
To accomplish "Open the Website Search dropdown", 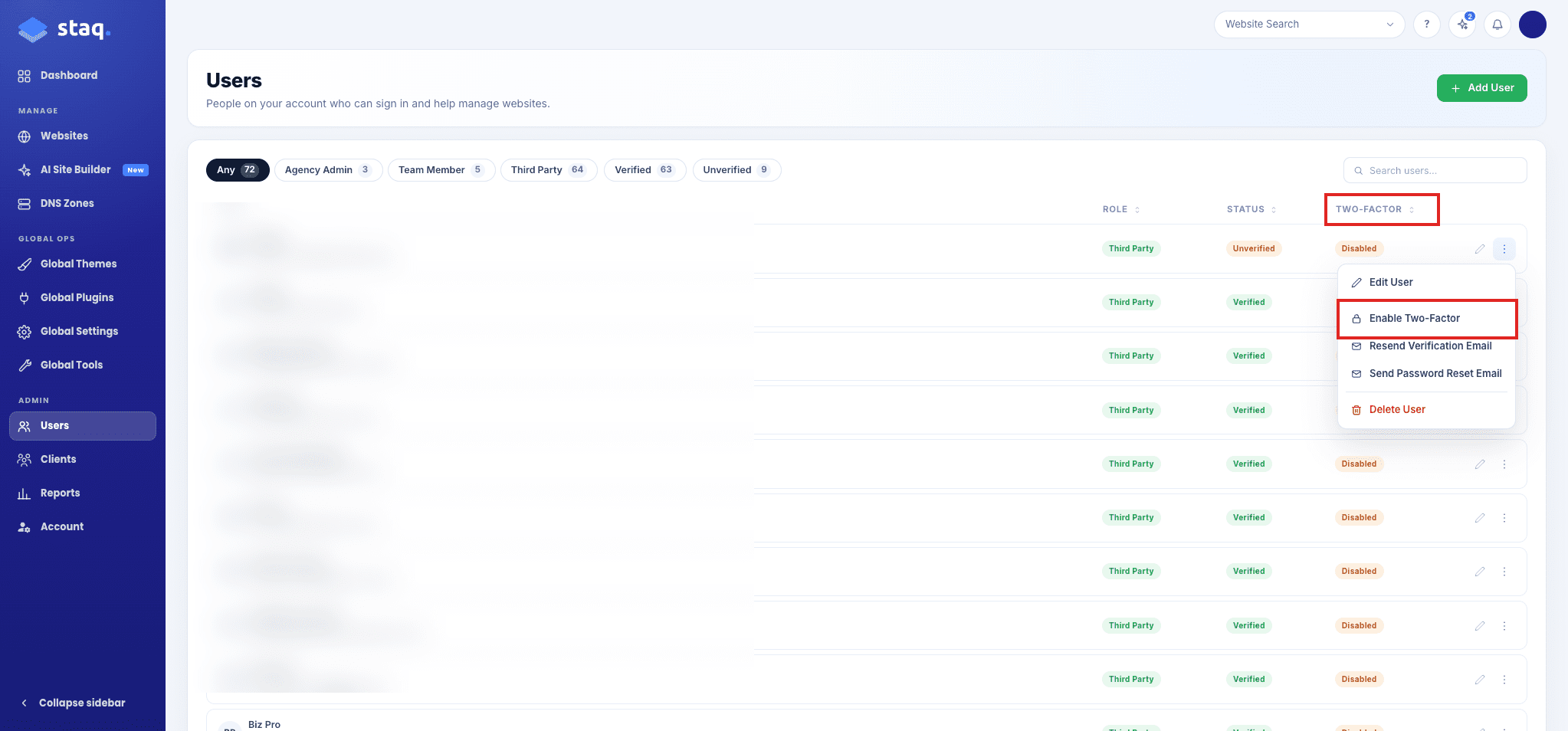I will 1309,25.
